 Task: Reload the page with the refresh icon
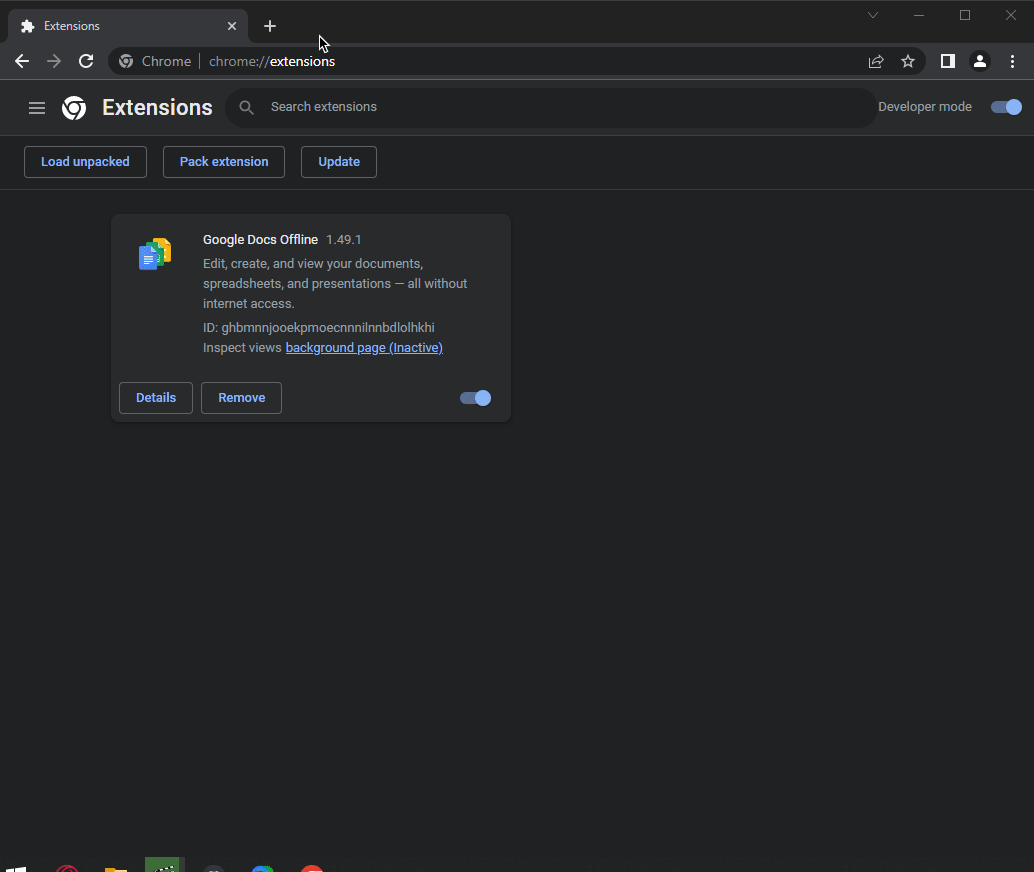pyautogui.click(x=86, y=61)
